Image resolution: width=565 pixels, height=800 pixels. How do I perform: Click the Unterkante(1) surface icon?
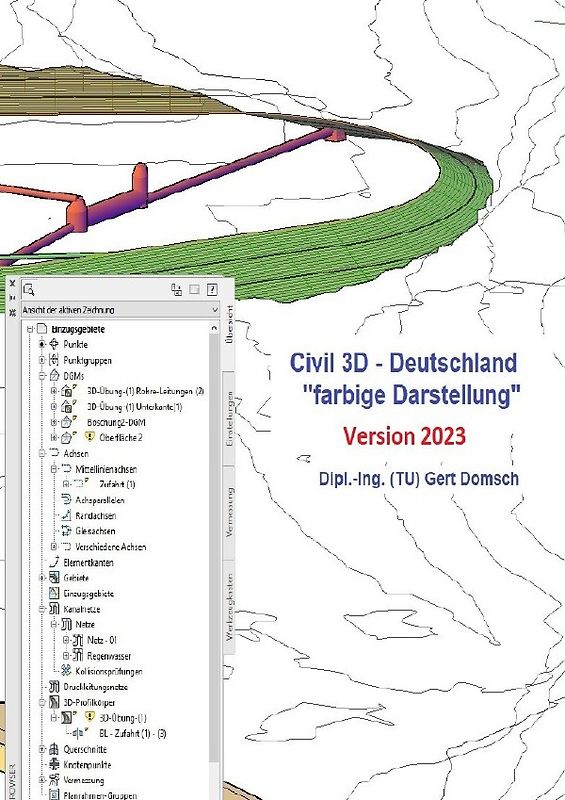[x=68, y=407]
